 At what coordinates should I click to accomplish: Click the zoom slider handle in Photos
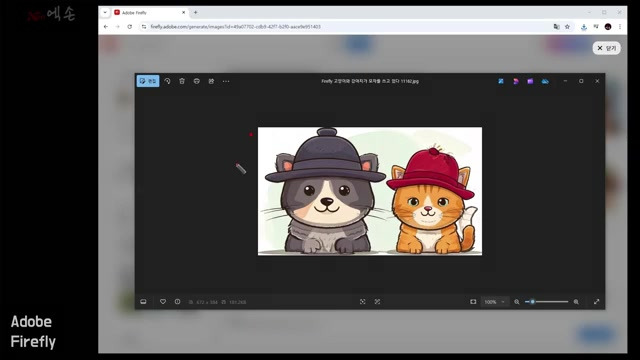pyautogui.click(x=533, y=302)
